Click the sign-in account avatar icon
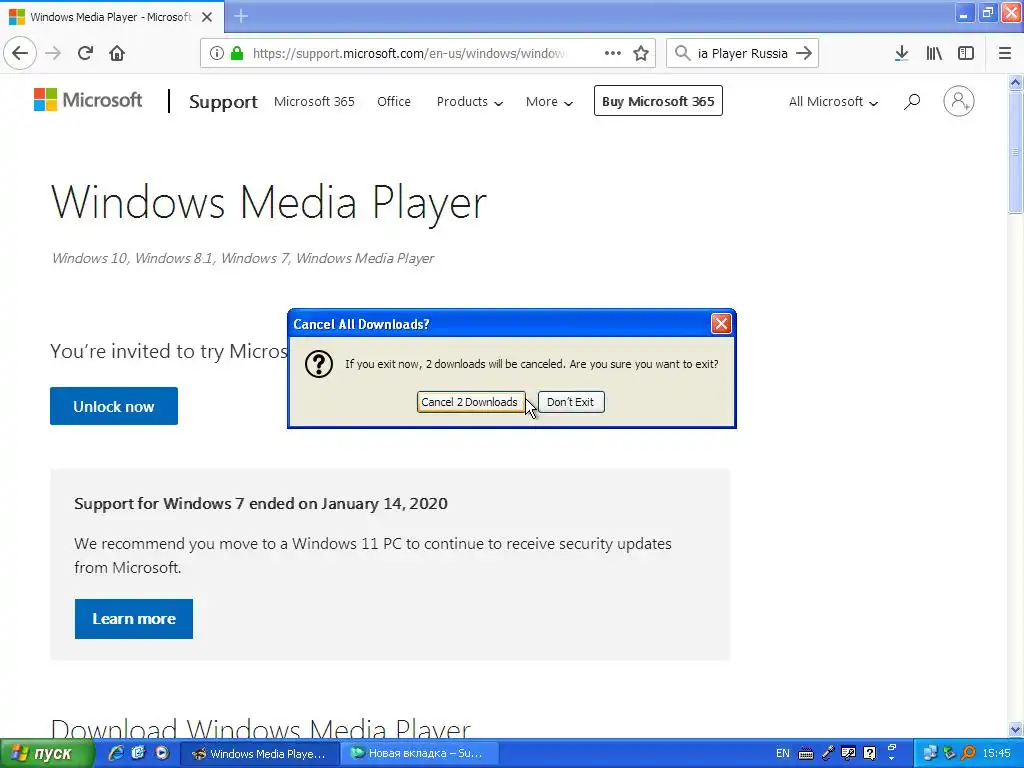Image resolution: width=1024 pixels, height=768 pixels. tap(959, 101)
